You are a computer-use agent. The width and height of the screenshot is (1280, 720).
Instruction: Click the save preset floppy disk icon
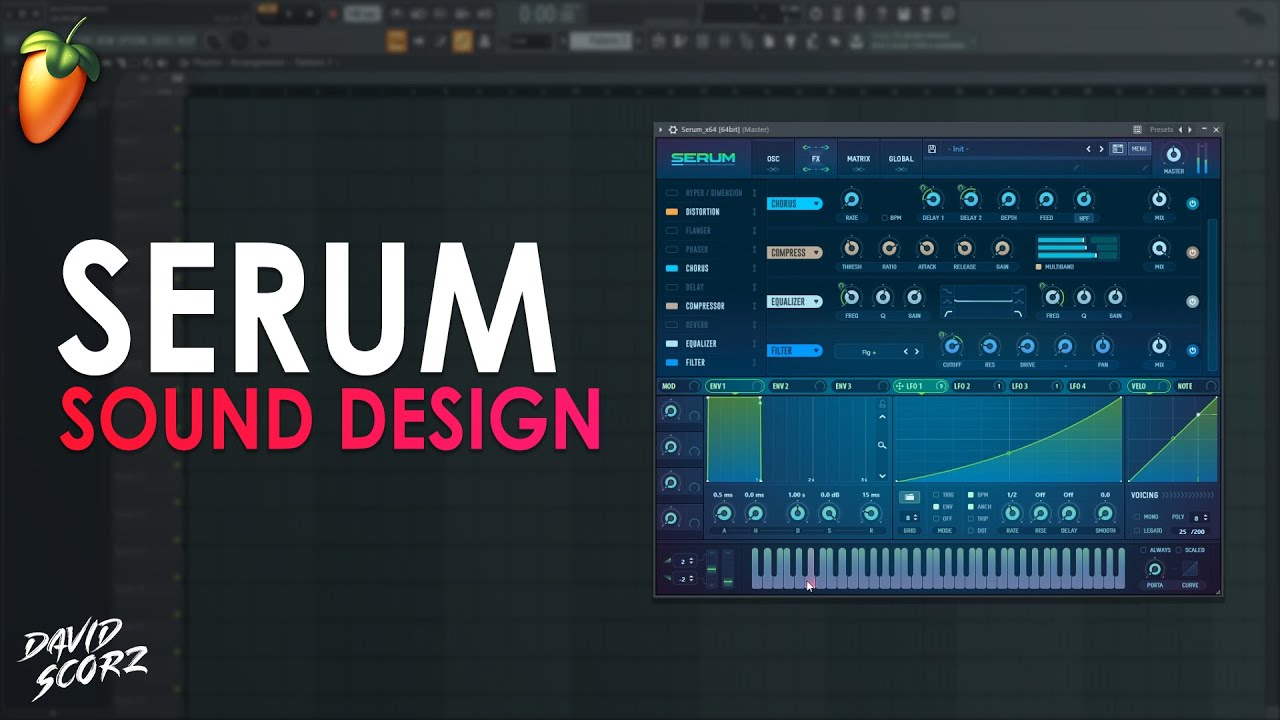tap(931, 149)
